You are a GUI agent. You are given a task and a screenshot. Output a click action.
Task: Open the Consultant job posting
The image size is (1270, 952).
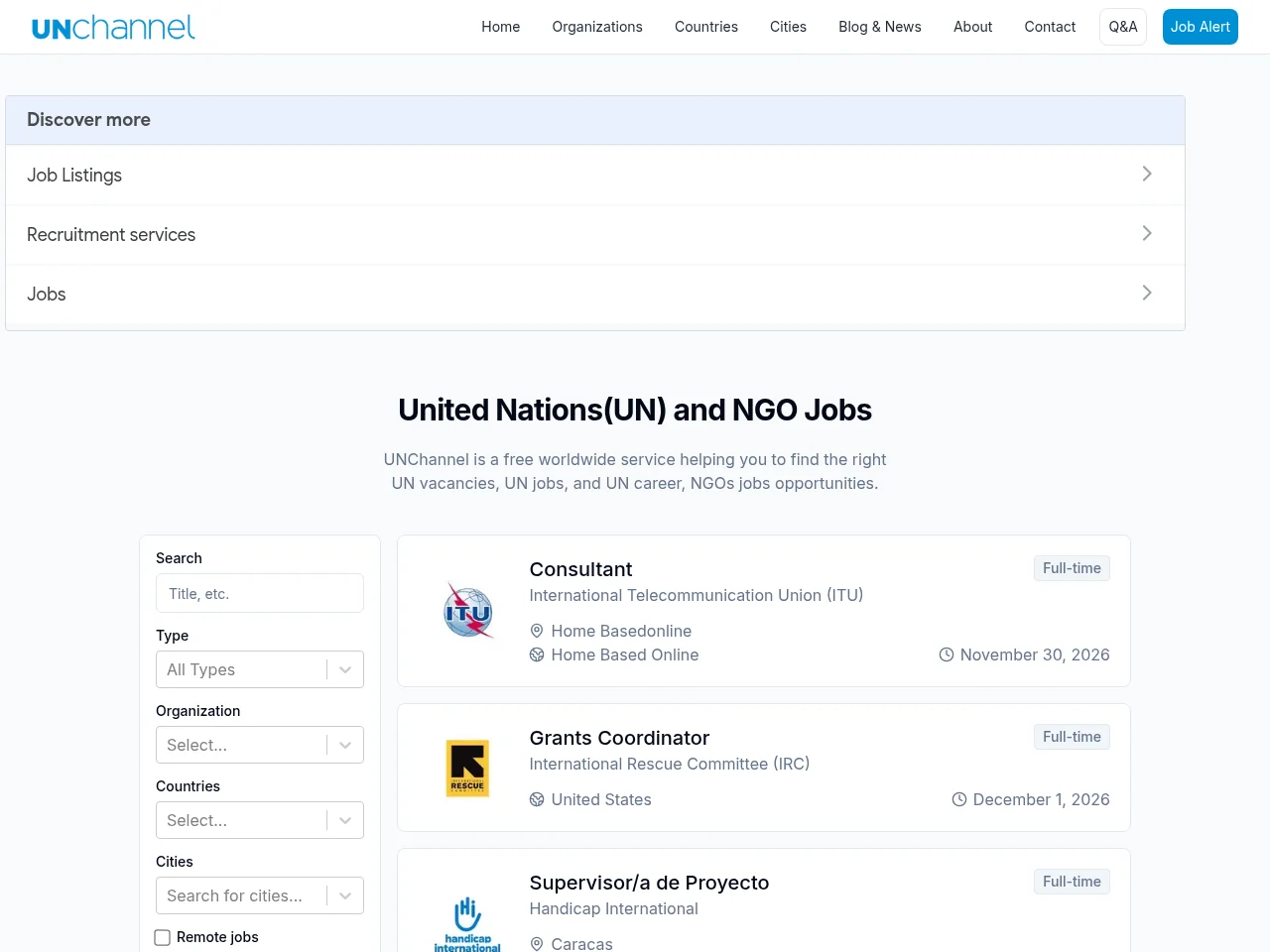(580, 569)
